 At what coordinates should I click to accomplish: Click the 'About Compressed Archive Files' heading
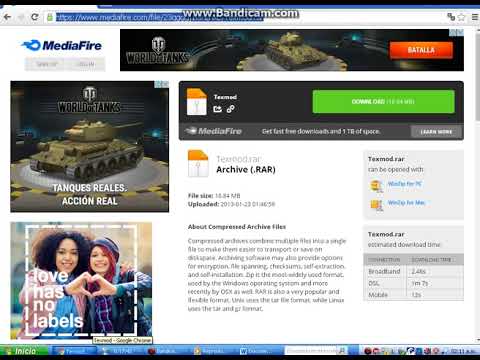tap(237, 227)
